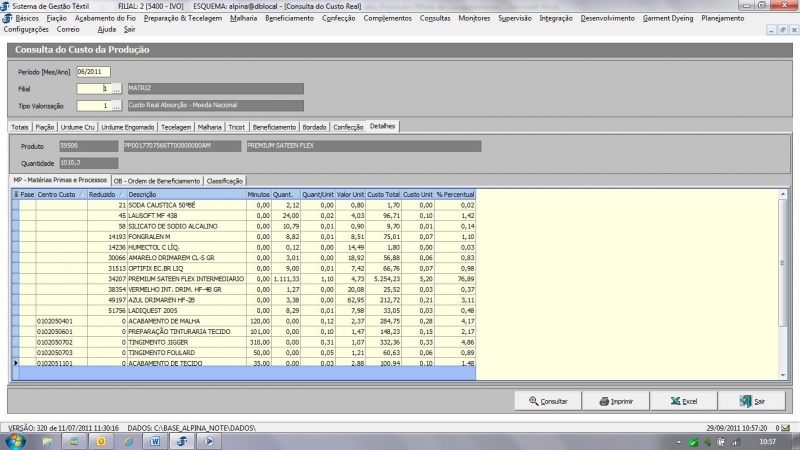Switch to OB - Ordem de Beneficiamento tab

click(x=156, y=181)
